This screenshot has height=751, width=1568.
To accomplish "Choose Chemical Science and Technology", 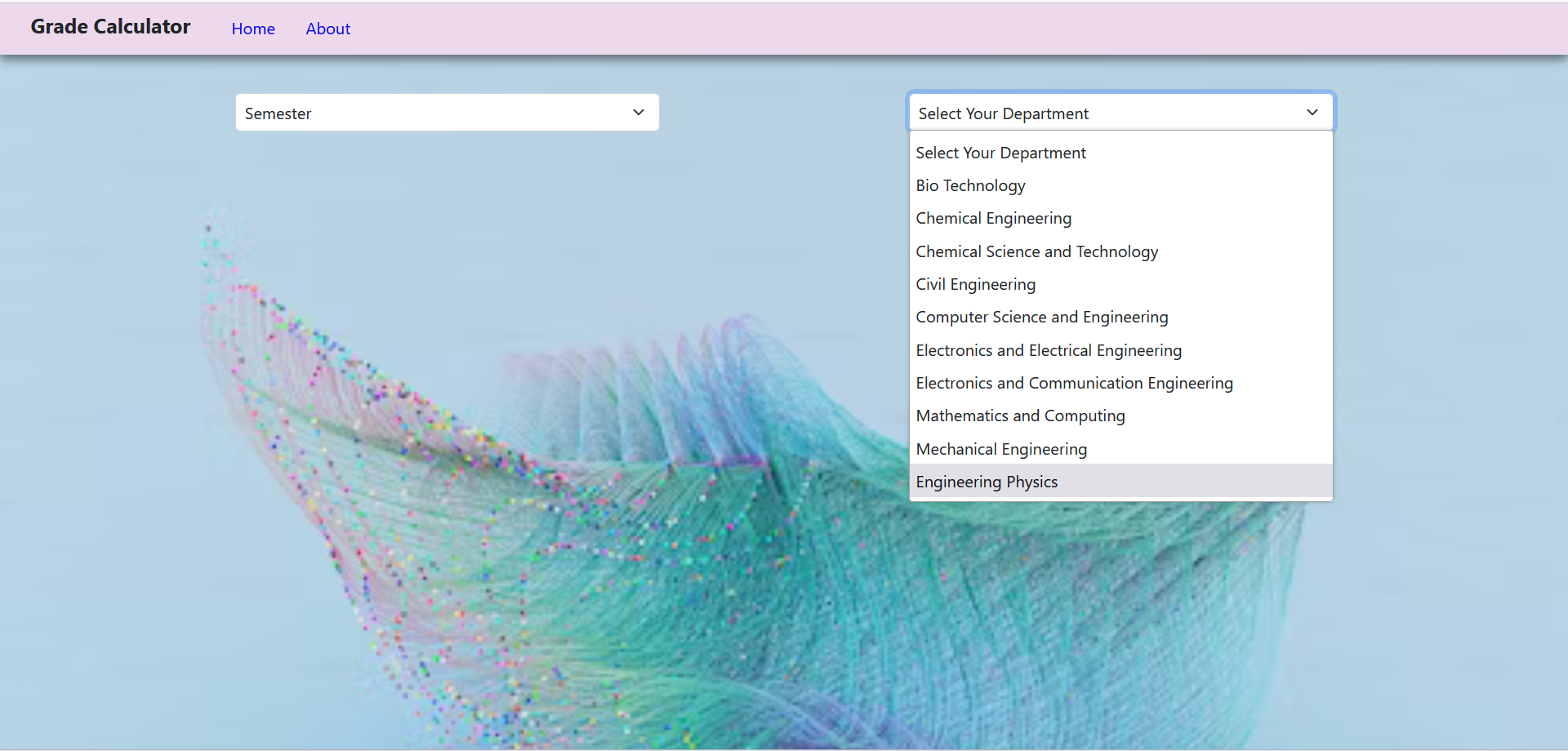I will point(1036,251).
